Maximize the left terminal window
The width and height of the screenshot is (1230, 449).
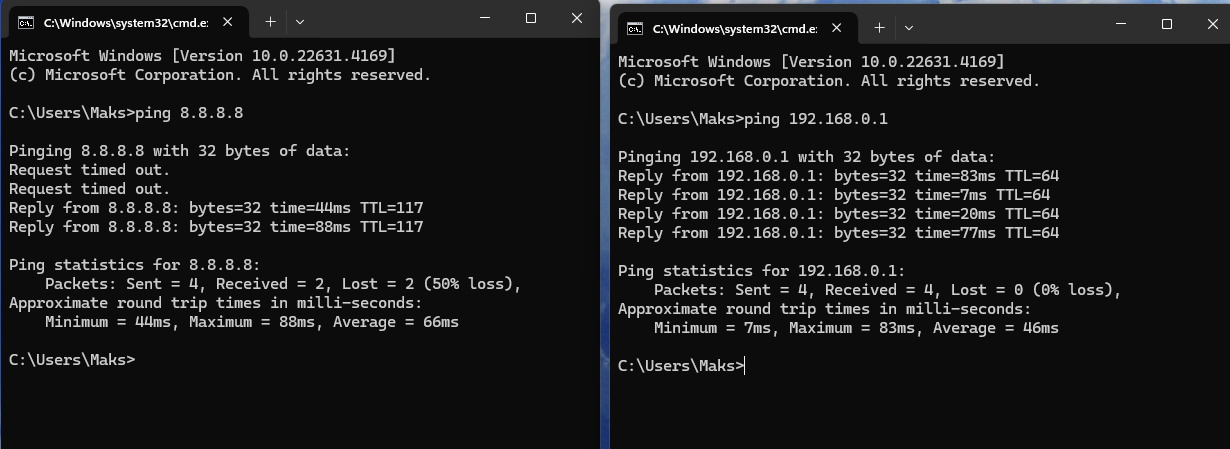pyautogui.click(x=531, y=18)
